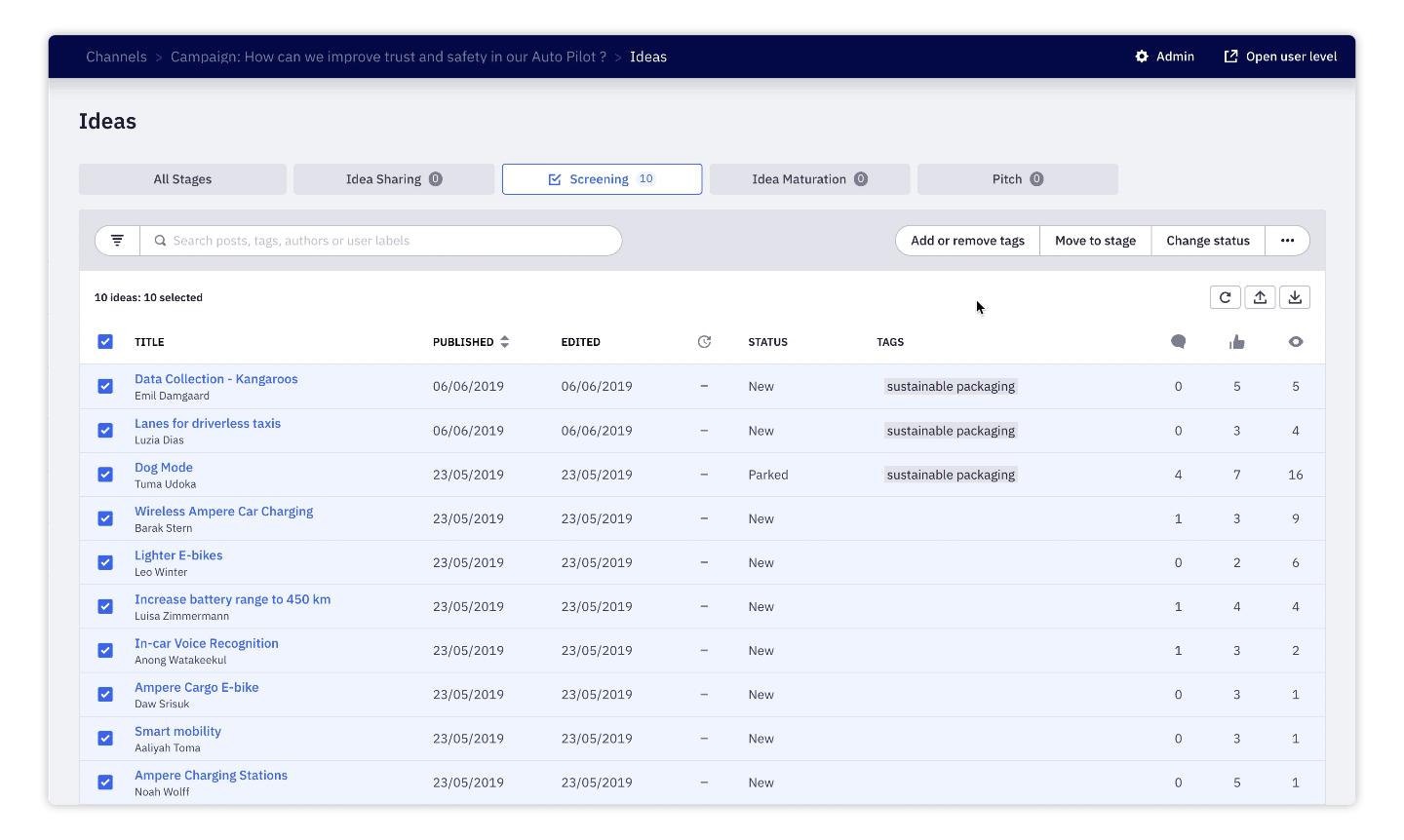
Task: Click the Status column header
Action: coord(767,342)
